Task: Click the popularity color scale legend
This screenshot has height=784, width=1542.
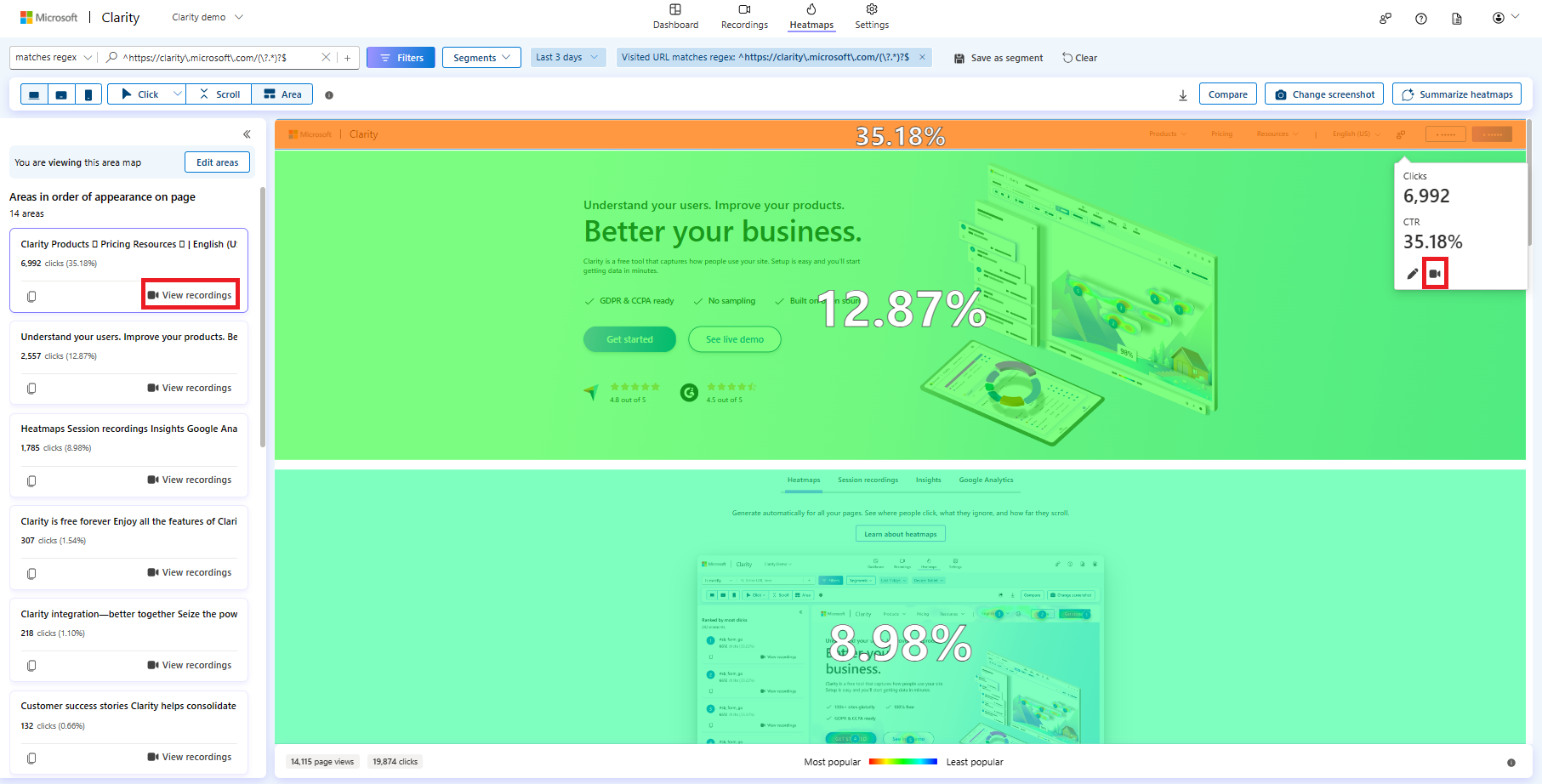Action: pyautogui.click(x=903, y=762)
